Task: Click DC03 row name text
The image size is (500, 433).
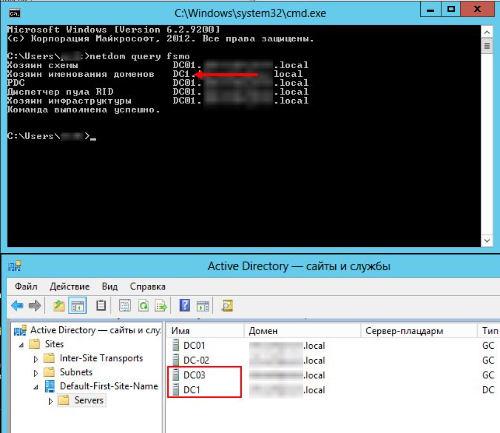Action: point(194,375)
